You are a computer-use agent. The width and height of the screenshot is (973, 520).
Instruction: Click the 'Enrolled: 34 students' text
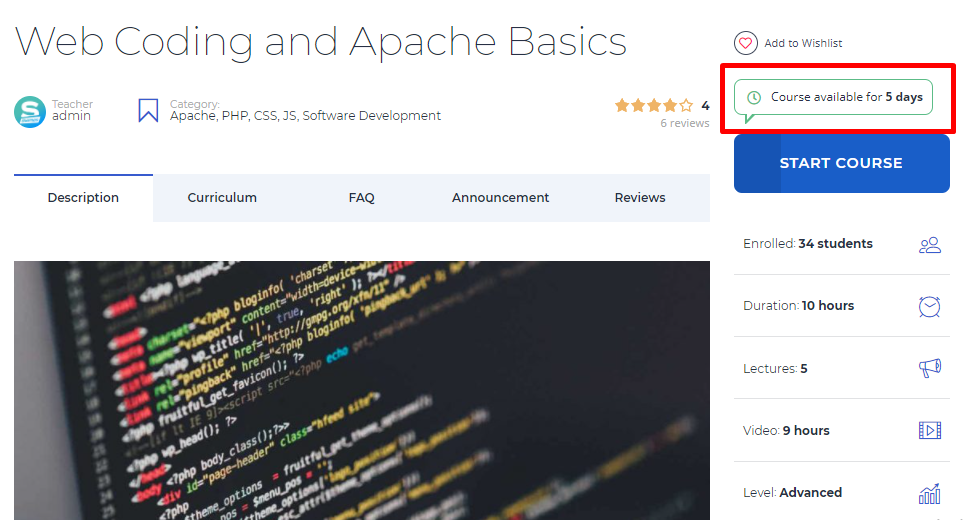tap(808, 243)
